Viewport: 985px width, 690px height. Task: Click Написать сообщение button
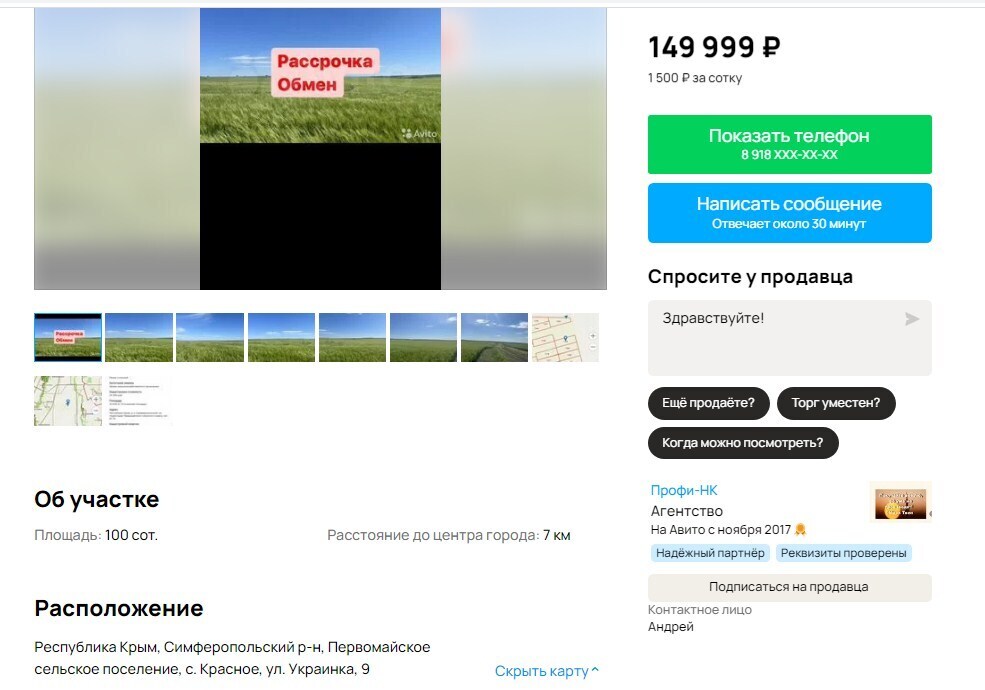(790, 212)
